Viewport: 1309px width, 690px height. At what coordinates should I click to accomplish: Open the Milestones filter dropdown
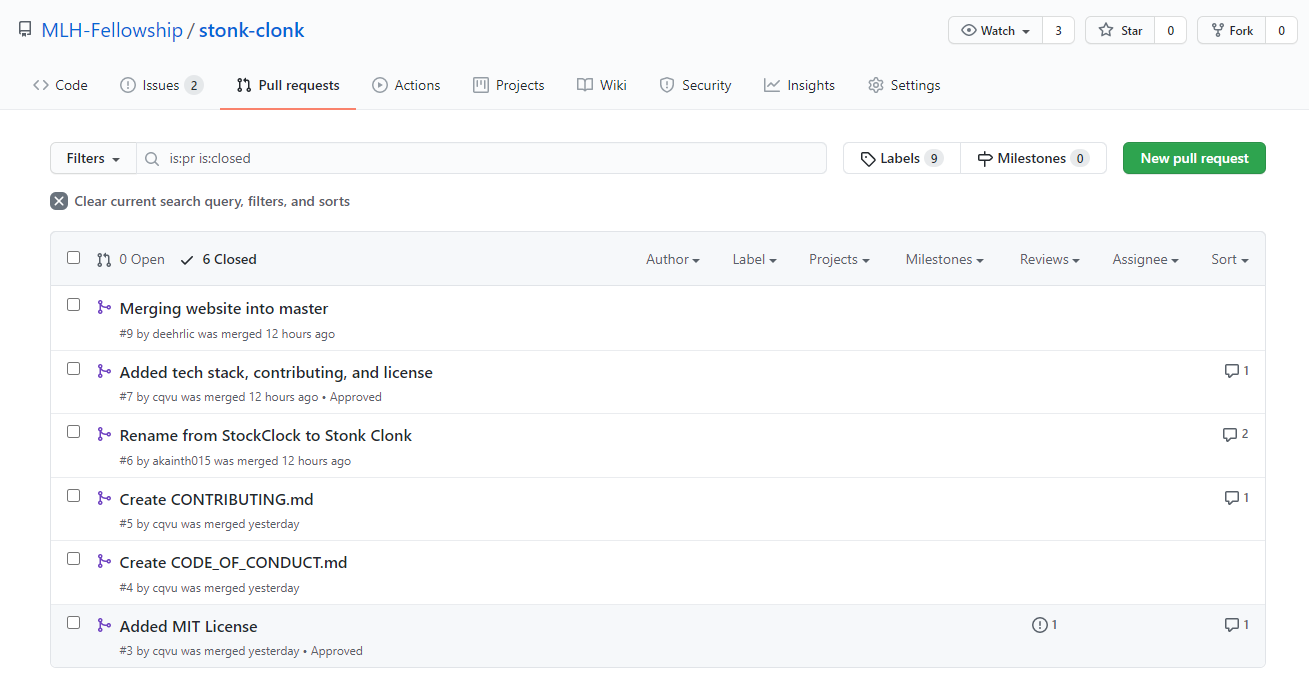945,259
